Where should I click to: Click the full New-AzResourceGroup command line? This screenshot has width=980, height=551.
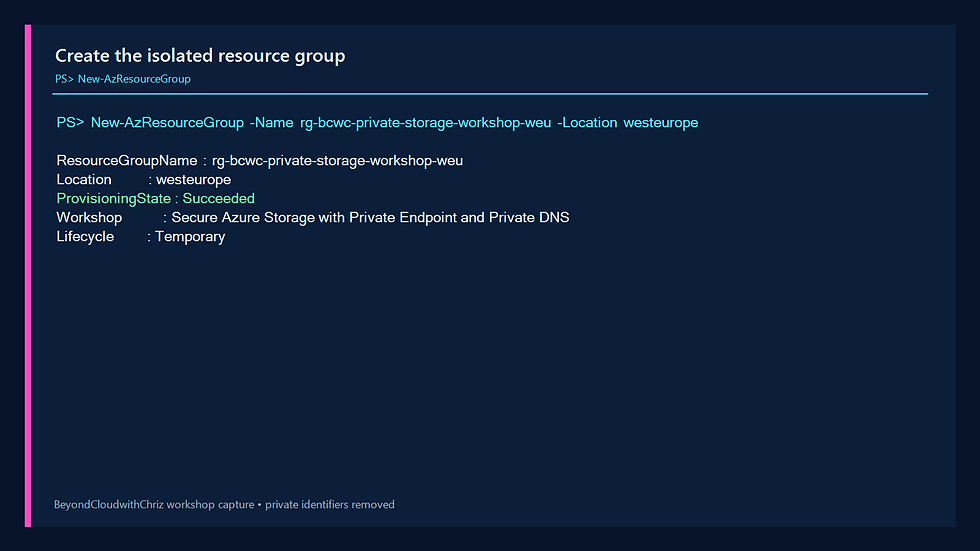(377, 123)
